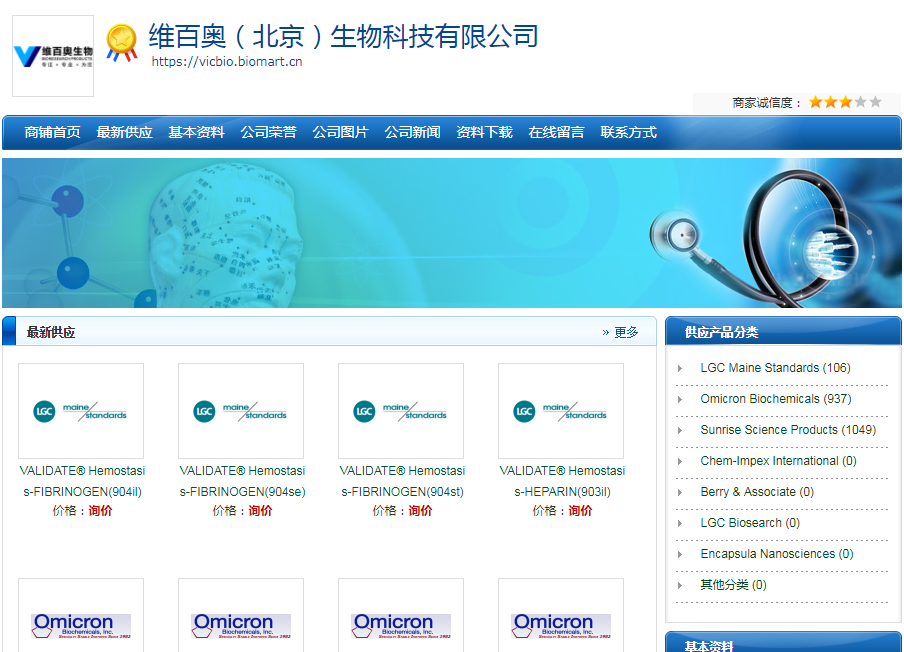Viewport: 904px width, 652px height.
Task: Open the 在线留言 menu item
Action: click(x=557, y=131)
